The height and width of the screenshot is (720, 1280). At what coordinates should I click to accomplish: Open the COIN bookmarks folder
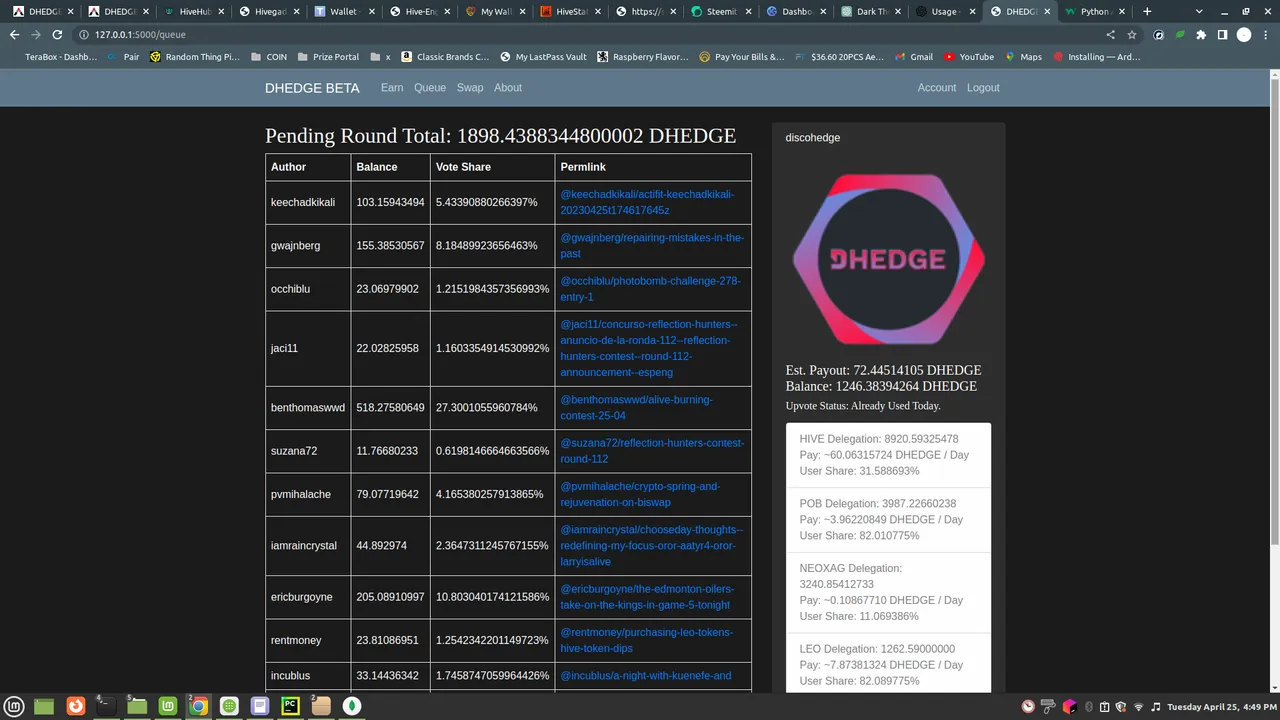[x=269, y=57]
